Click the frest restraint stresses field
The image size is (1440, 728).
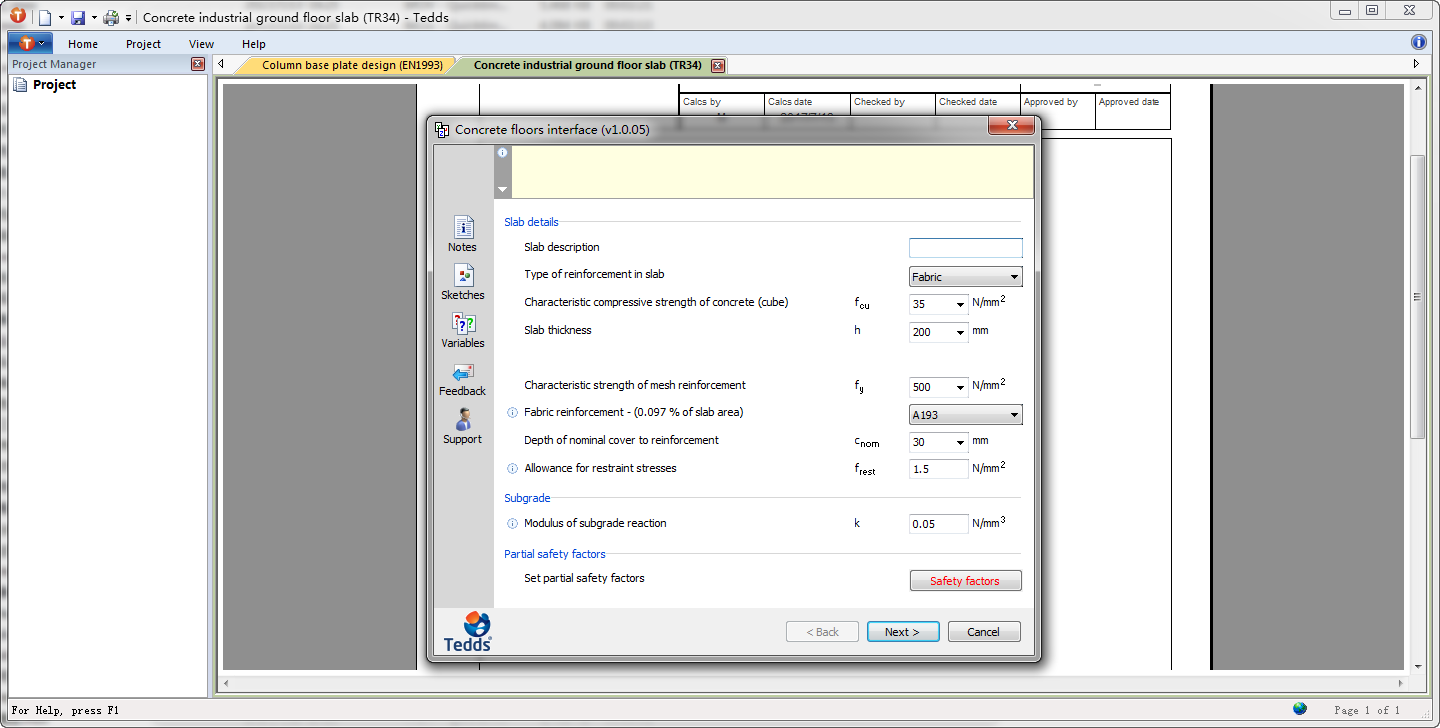939,469
